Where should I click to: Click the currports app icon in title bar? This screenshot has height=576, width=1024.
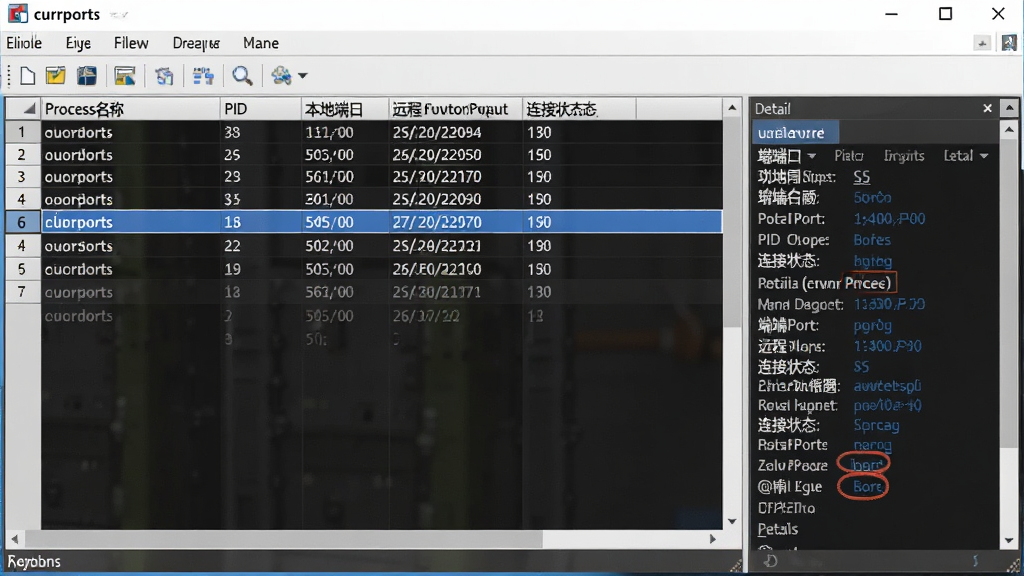point(18,14)
